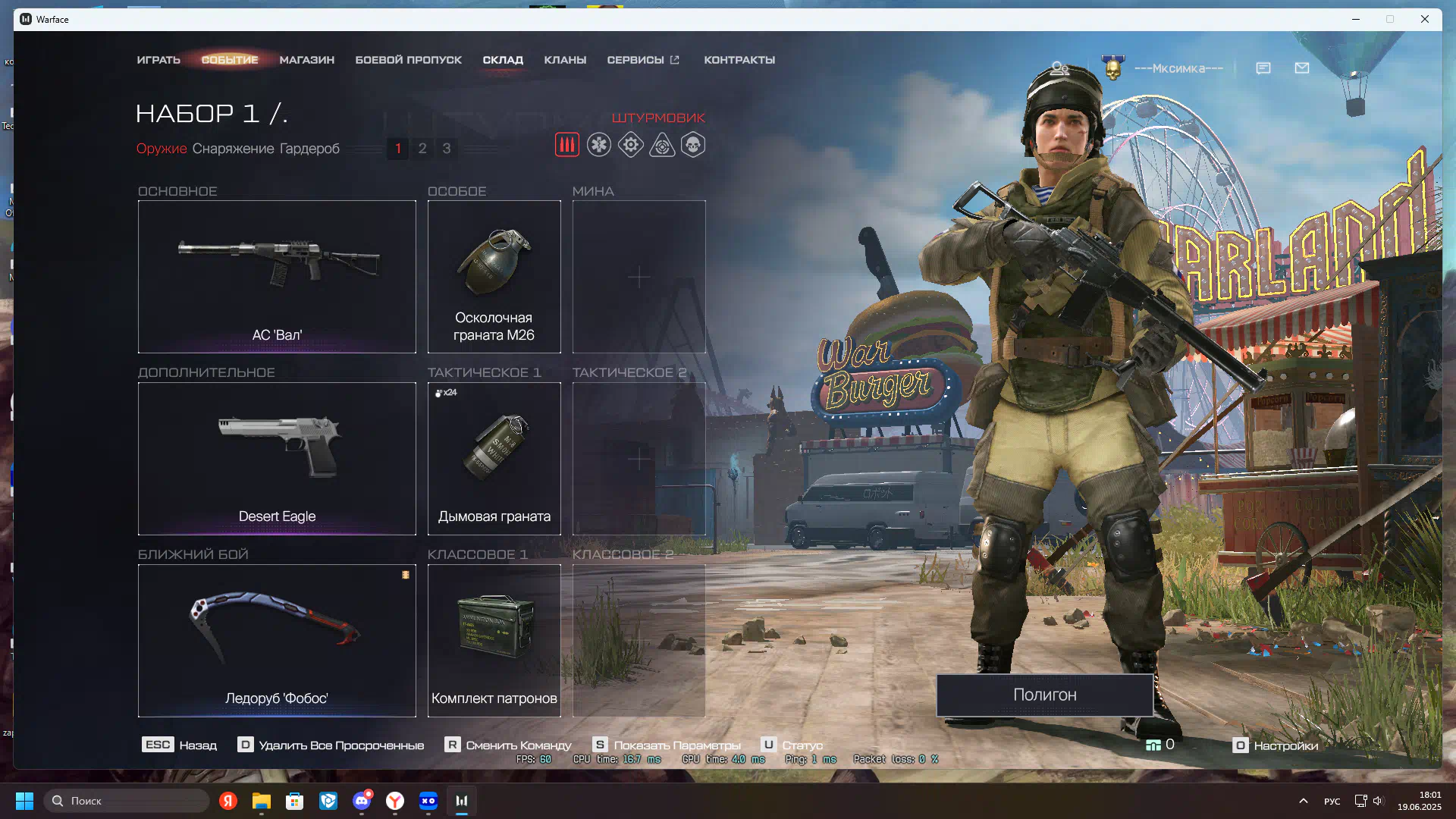Screen dimensions: 1456x819
Task: Select the SED class skull icon
Action: click(x=693, y=145)
